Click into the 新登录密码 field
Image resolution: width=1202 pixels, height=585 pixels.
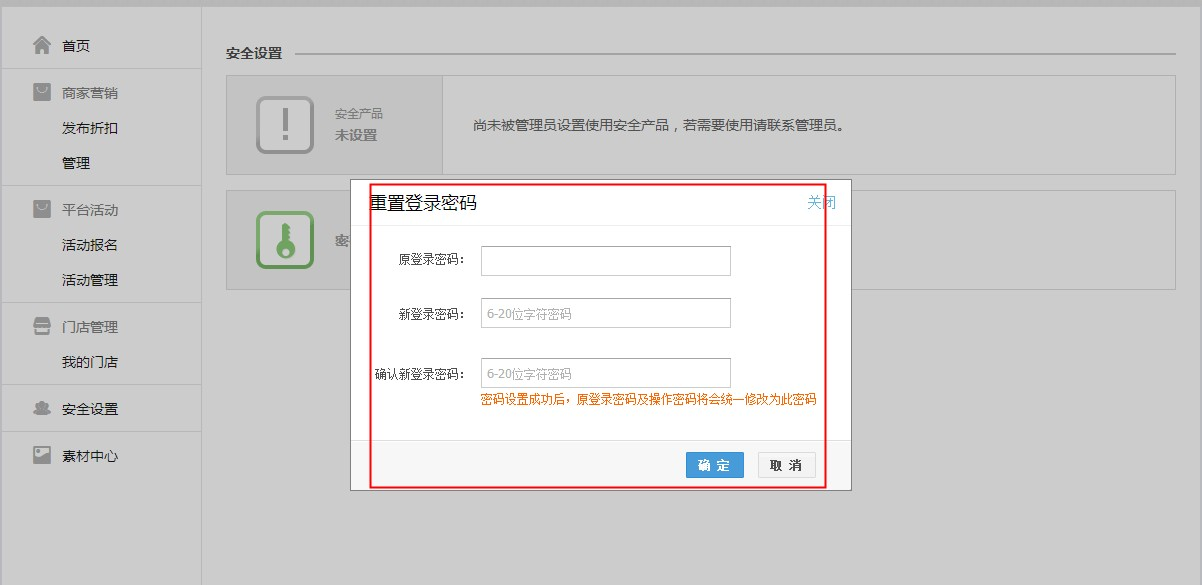coord(605,313)
